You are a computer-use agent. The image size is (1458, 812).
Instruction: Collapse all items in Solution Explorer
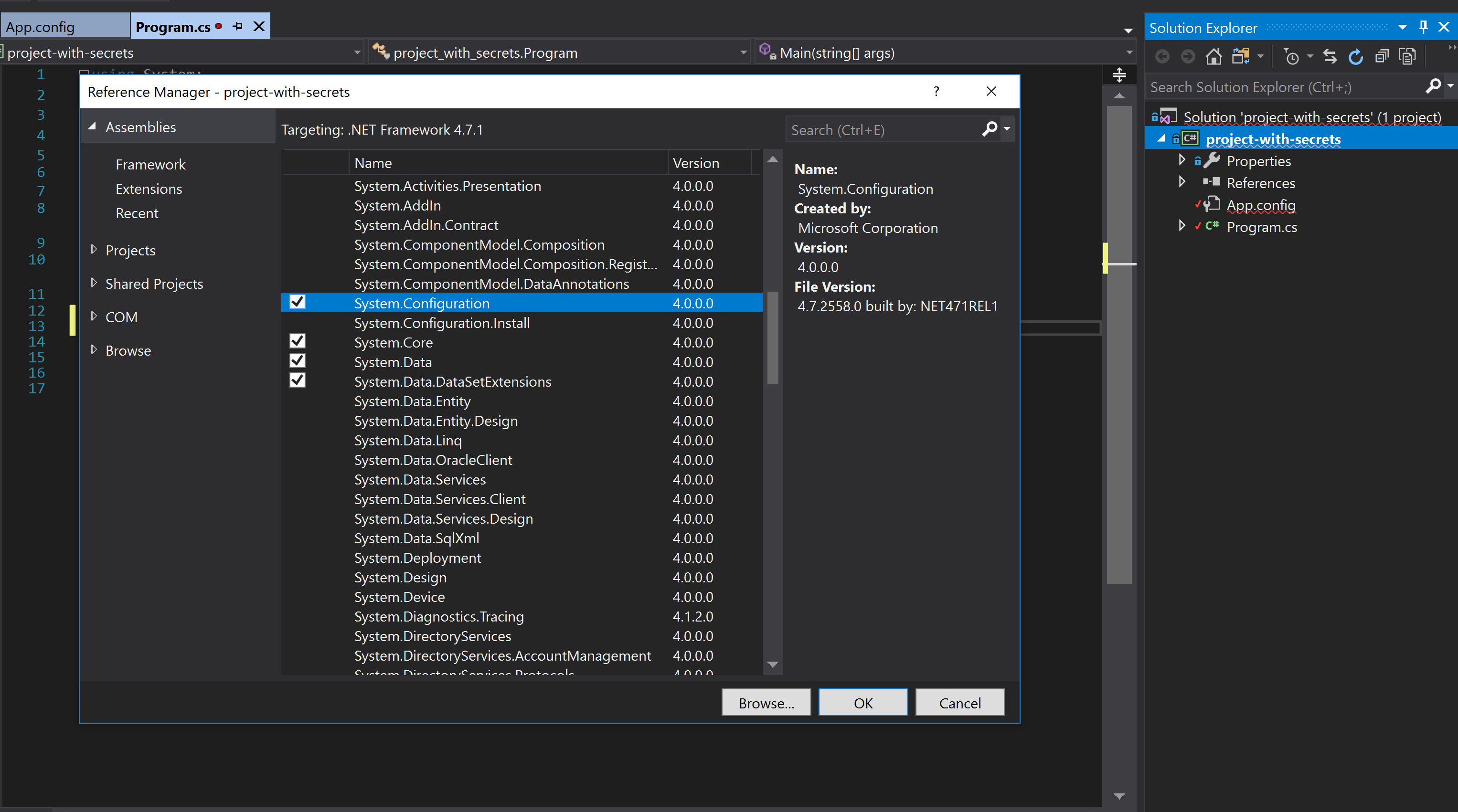pyautogui.click(x=1382, y=56)
